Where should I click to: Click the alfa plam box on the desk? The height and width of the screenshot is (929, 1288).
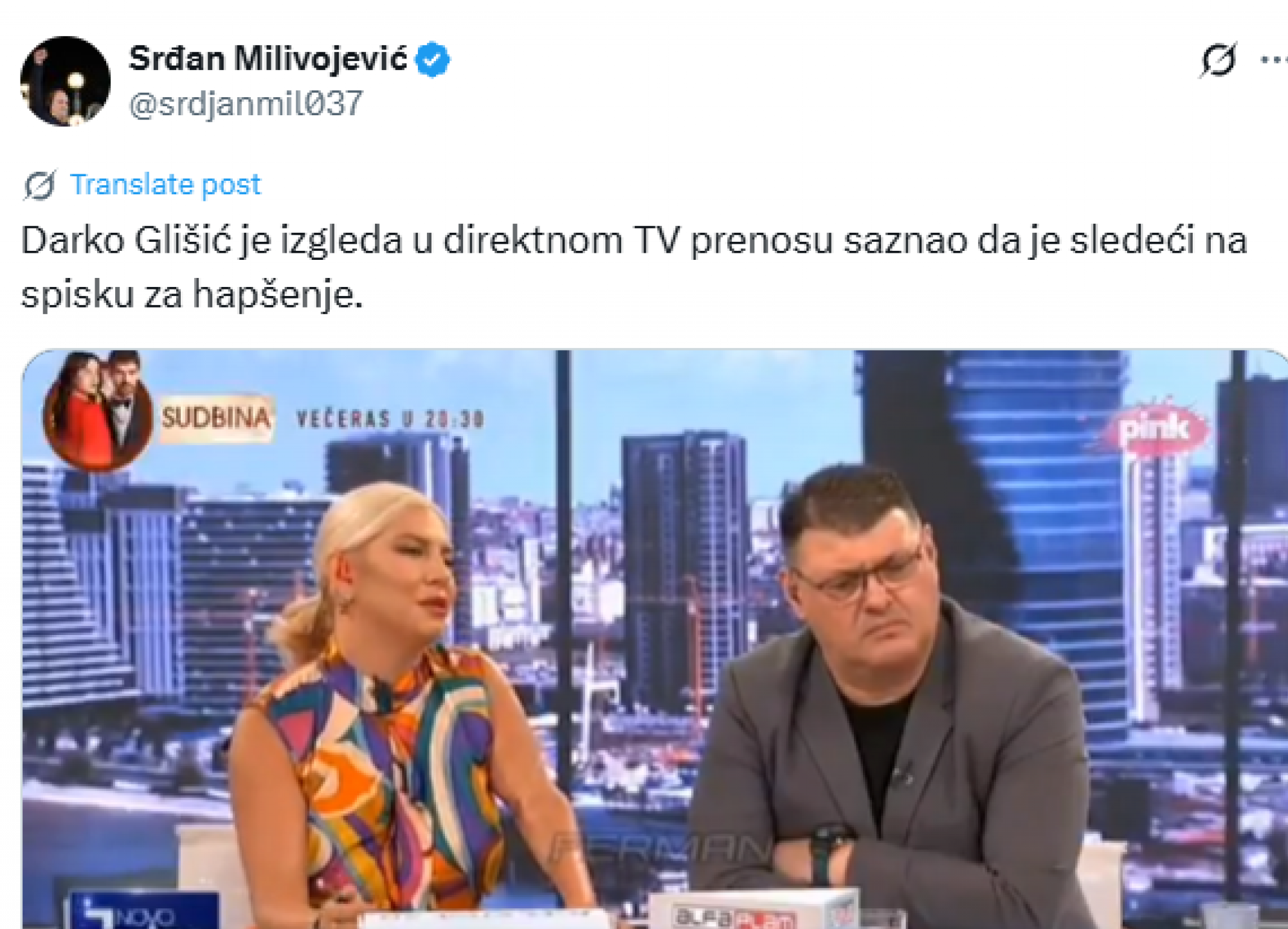coord(752,911)
